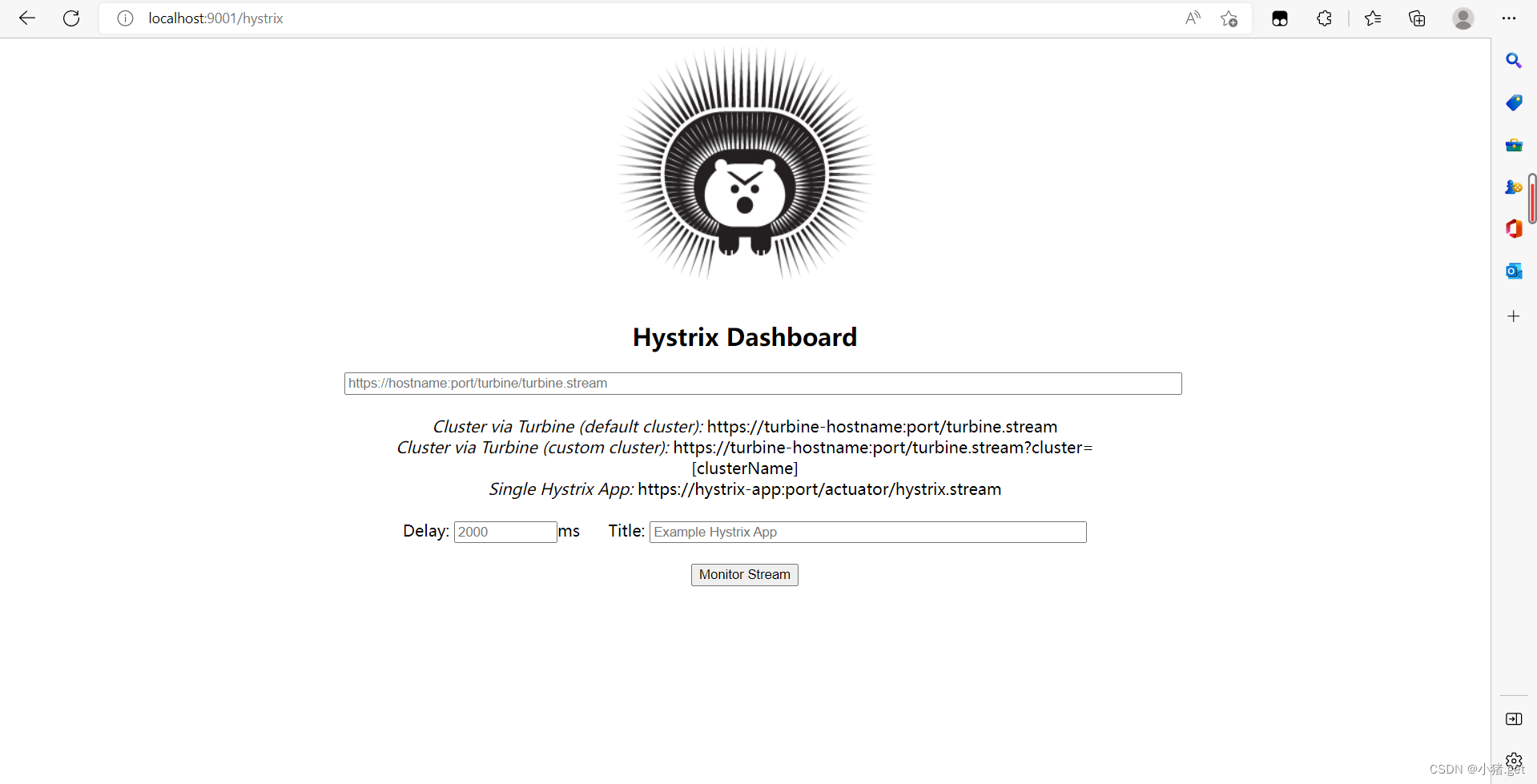Open Games from the sidebar
The height and width of the screenshot is (784, 1537).
click(x=1514, y=187)
